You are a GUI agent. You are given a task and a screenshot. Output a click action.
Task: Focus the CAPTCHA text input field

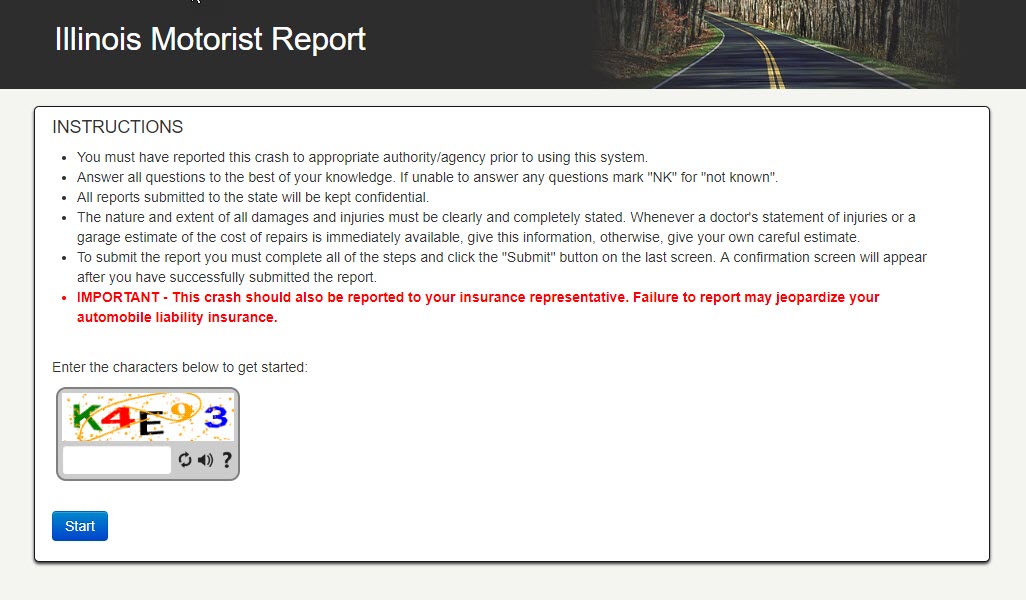(116, 460)
